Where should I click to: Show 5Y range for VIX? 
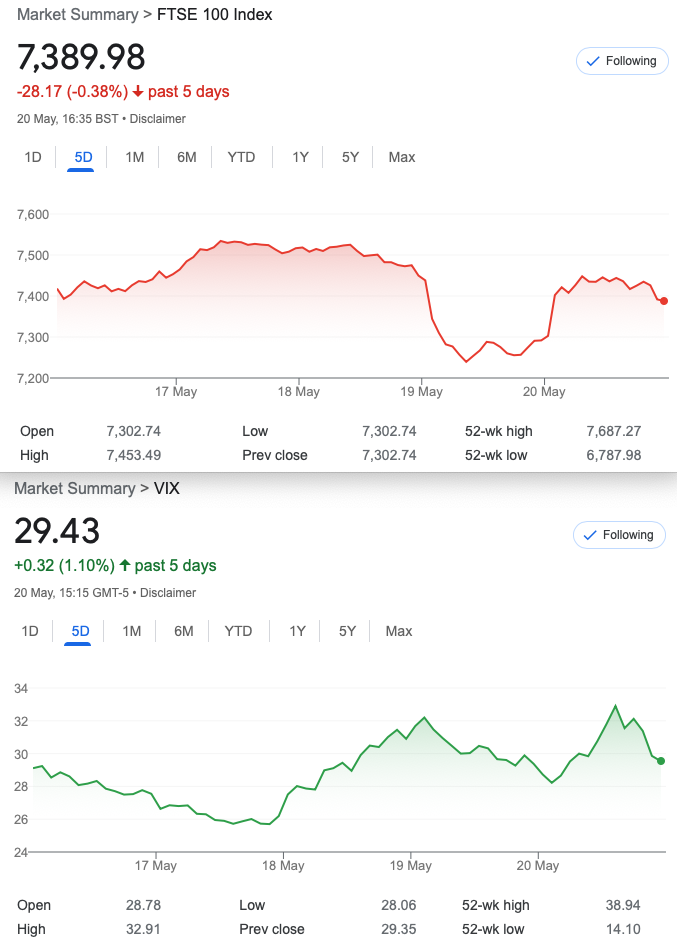[347, 631]
